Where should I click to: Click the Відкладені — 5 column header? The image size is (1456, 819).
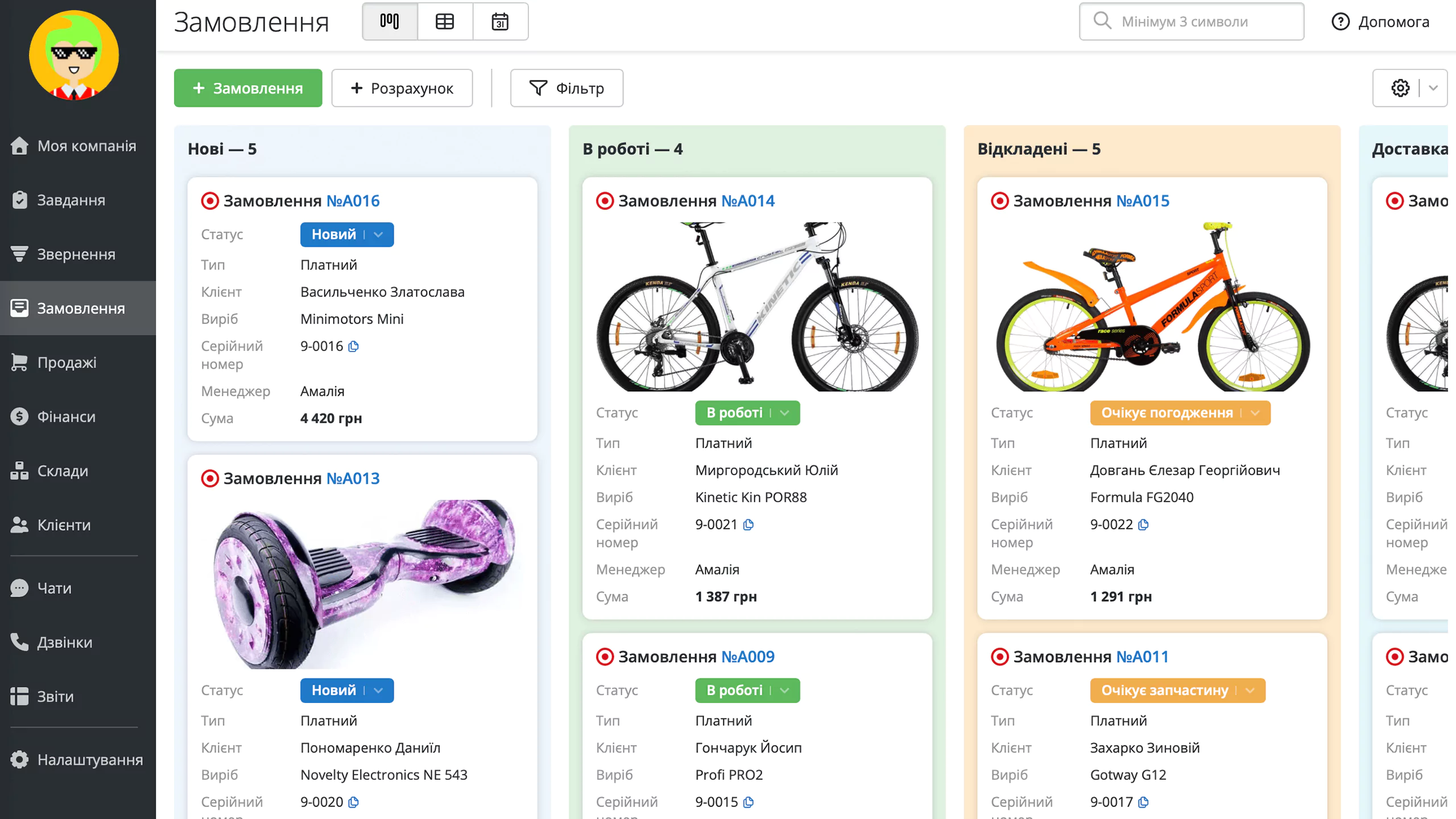coord(1039,149)
